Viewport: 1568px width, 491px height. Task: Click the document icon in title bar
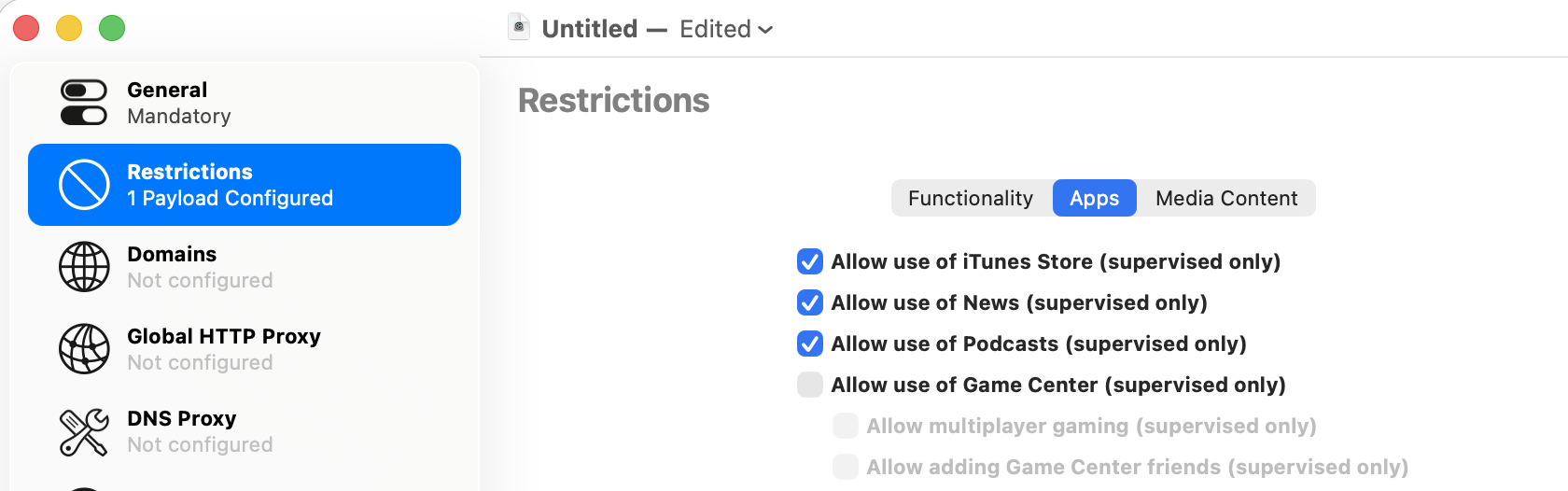click(x=519, y=28)
